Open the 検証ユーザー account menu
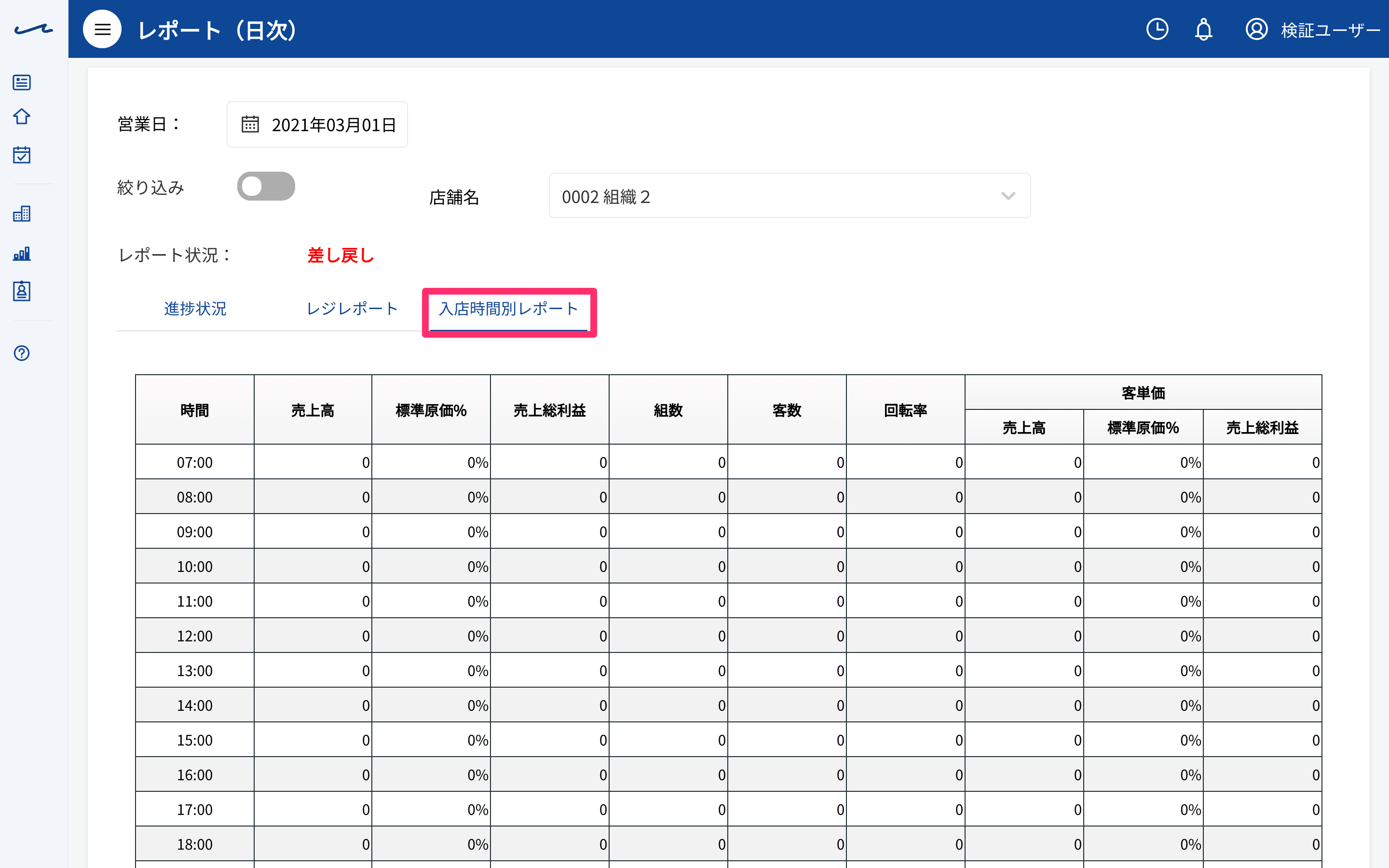The width and height of the screenshot is (1389, 868). (x=1312, y=29)
